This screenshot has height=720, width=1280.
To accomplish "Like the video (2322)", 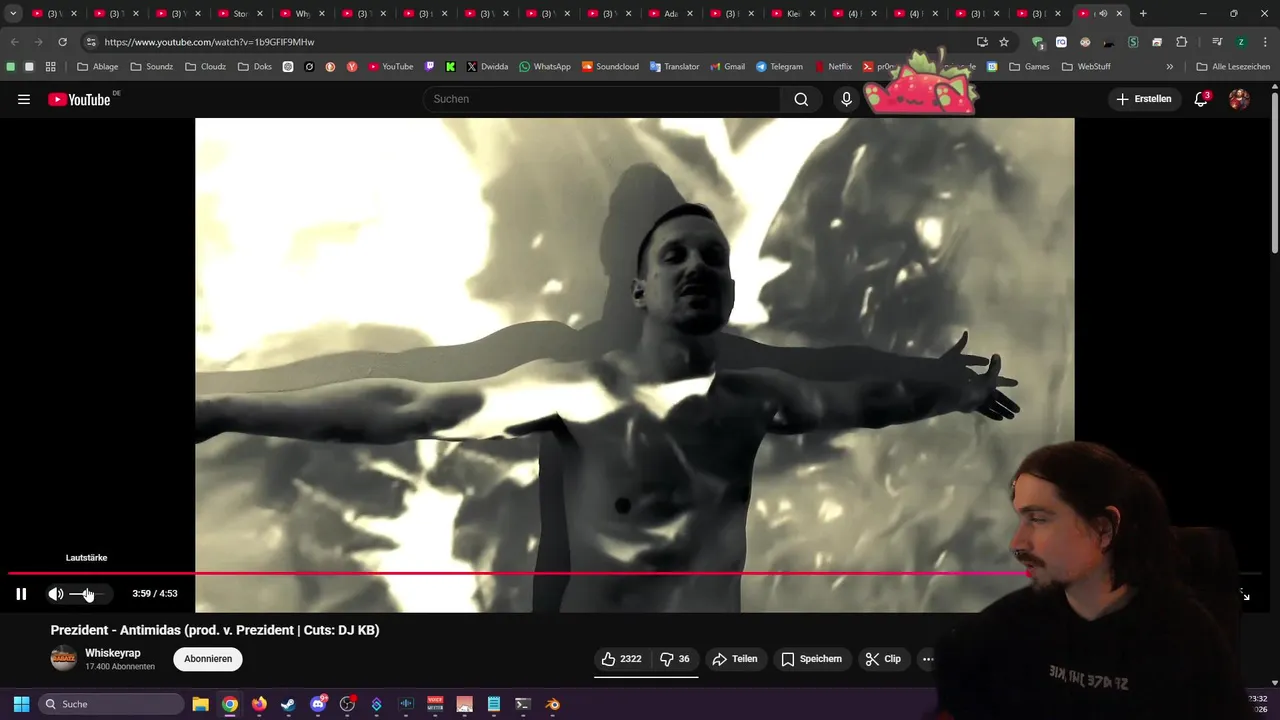I will coord(620,659).
